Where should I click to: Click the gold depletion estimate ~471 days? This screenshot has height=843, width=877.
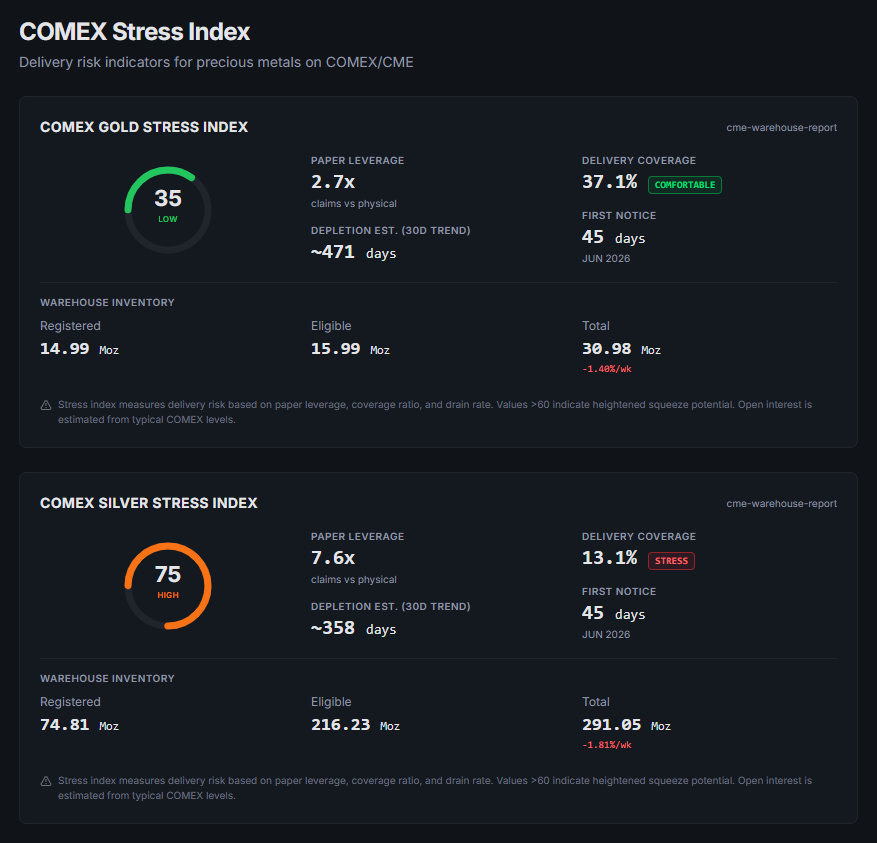(353, 253)
